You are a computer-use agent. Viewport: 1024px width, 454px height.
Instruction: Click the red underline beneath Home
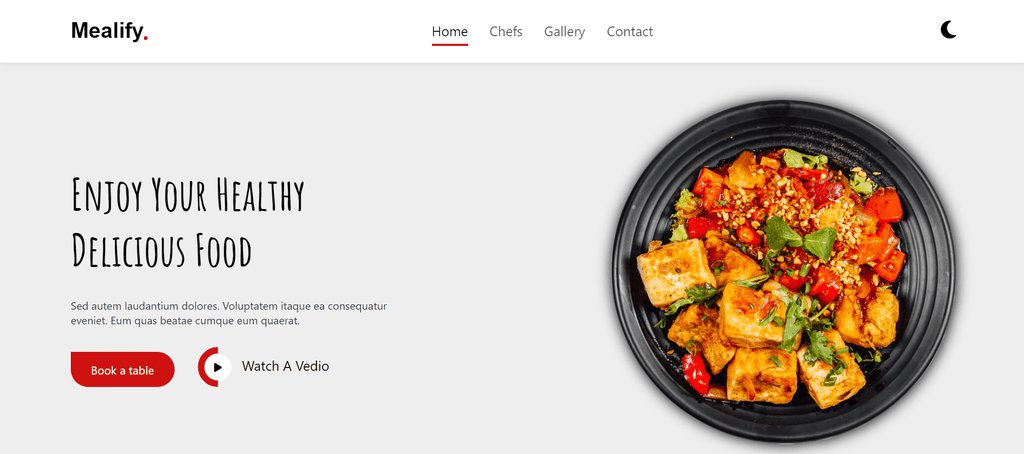(x=449, y=44)
